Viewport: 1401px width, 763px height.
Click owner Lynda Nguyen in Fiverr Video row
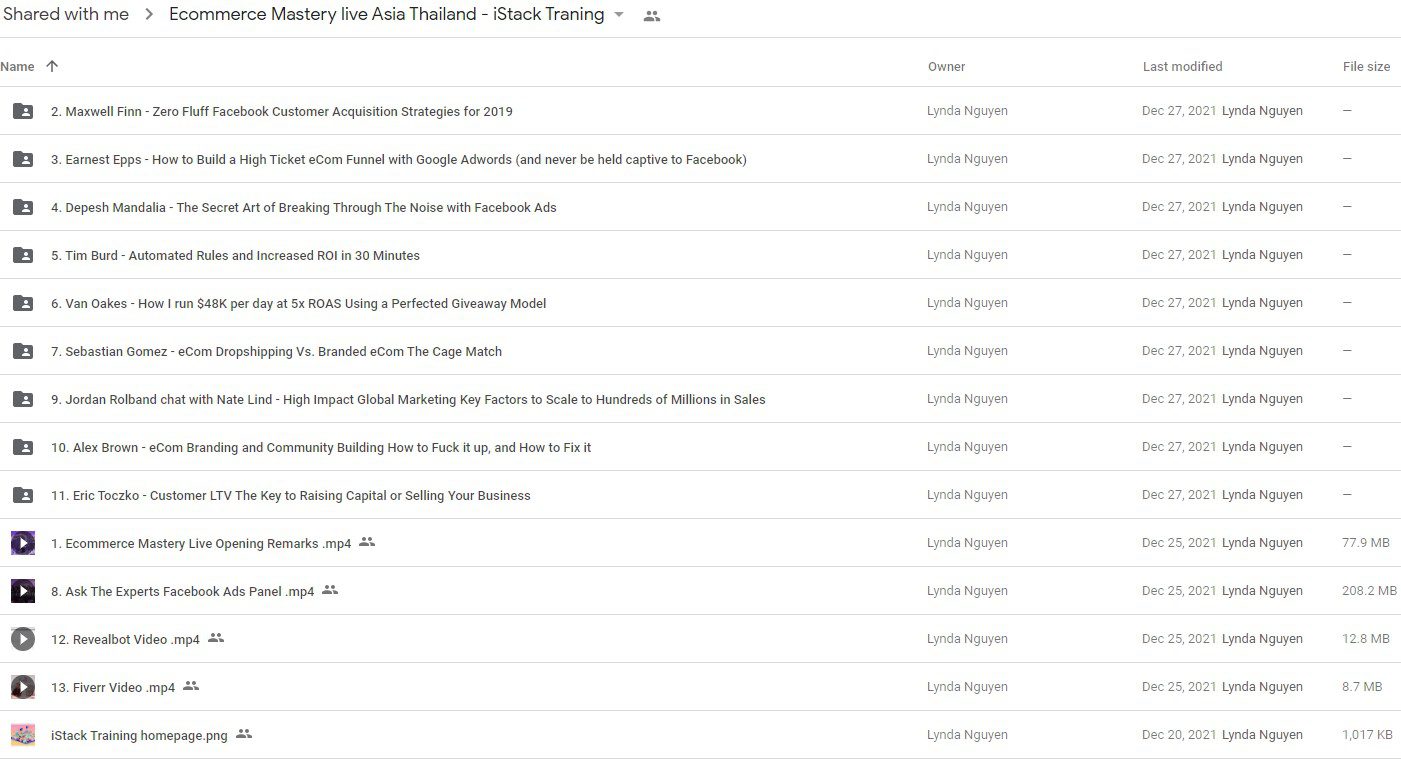[967, 687]
